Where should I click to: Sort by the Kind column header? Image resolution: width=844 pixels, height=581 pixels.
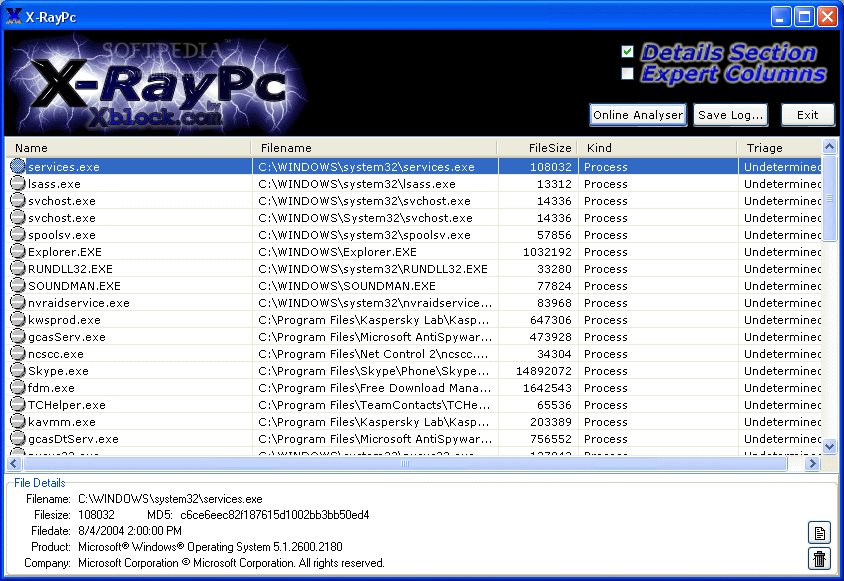(x=657, y=148)
